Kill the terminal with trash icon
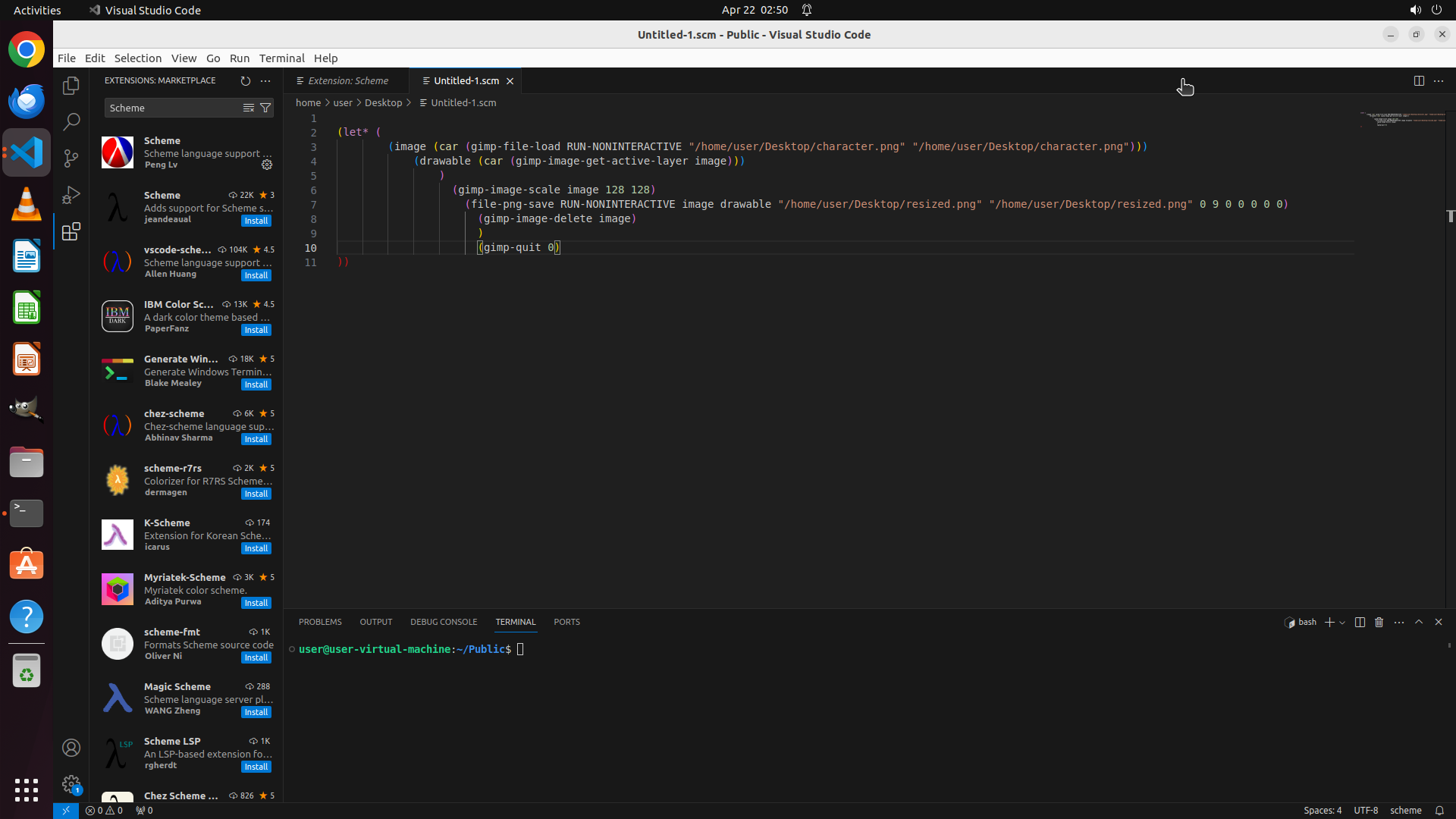 point(1379,622)
